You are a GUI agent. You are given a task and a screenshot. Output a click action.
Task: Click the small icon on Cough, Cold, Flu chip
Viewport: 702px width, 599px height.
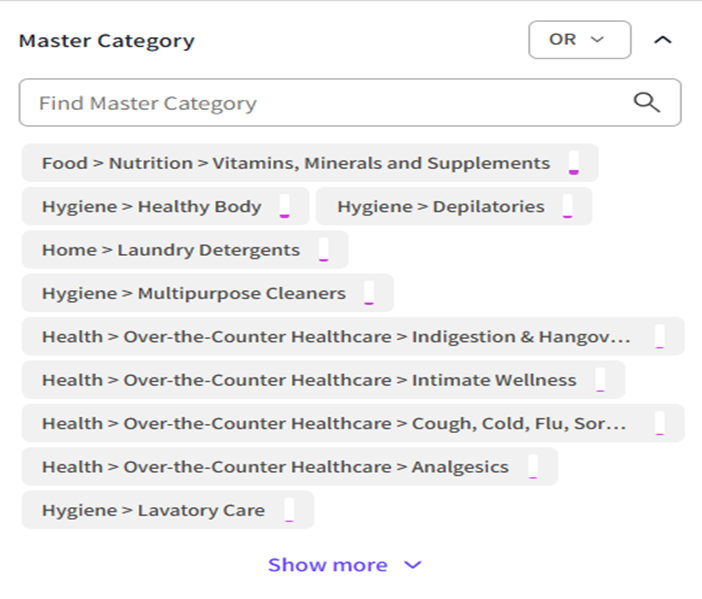pyautogui.click(x=660, y=424)
